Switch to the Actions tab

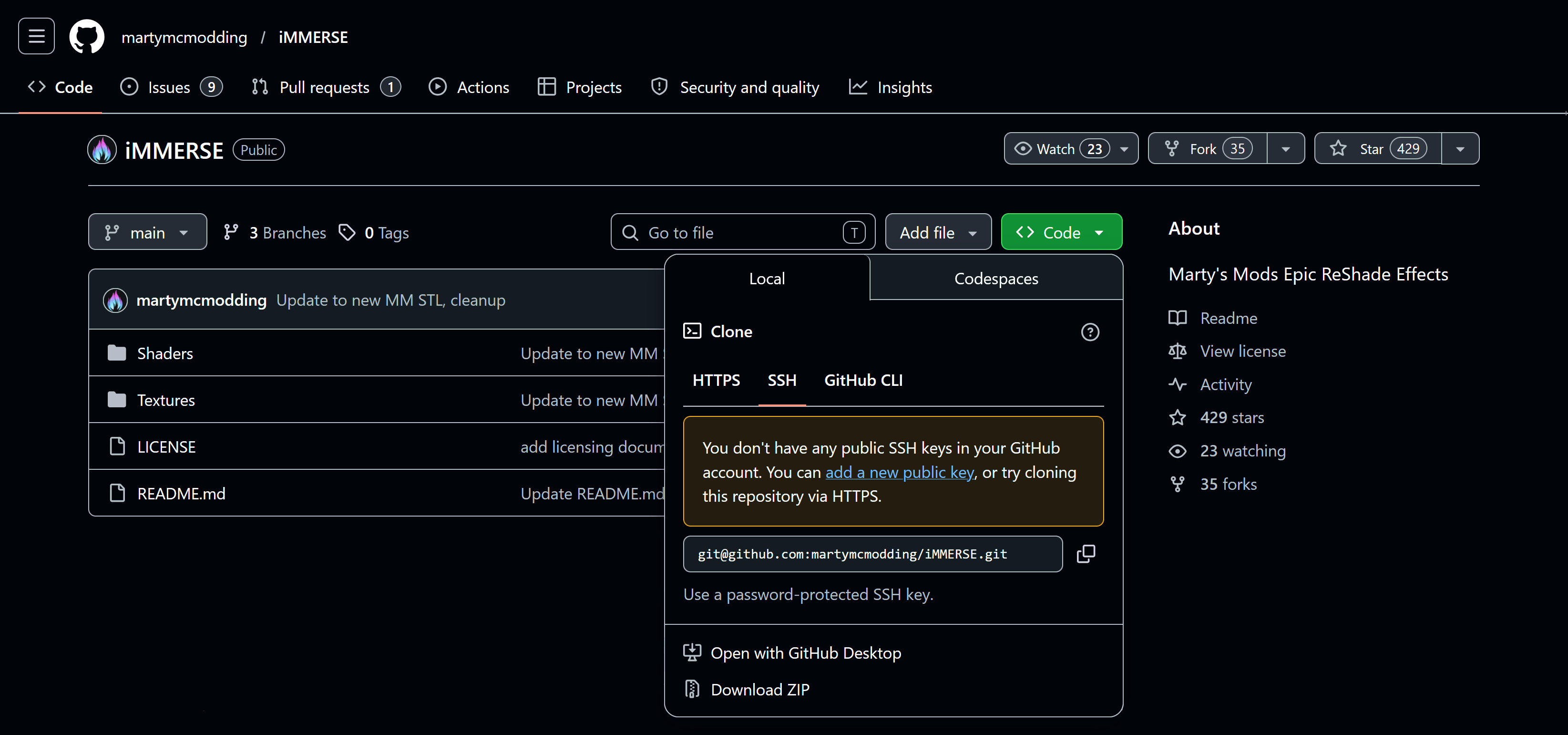click(469, 87)
